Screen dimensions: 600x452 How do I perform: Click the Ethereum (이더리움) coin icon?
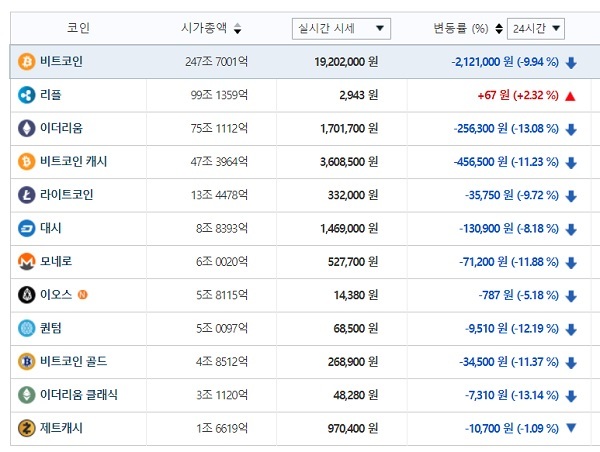26,128
